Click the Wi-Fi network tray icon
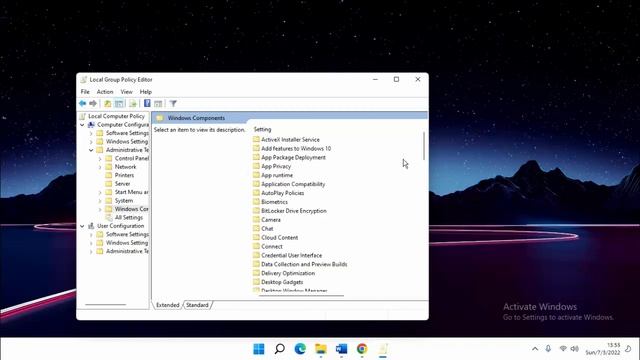 [563, 349]
